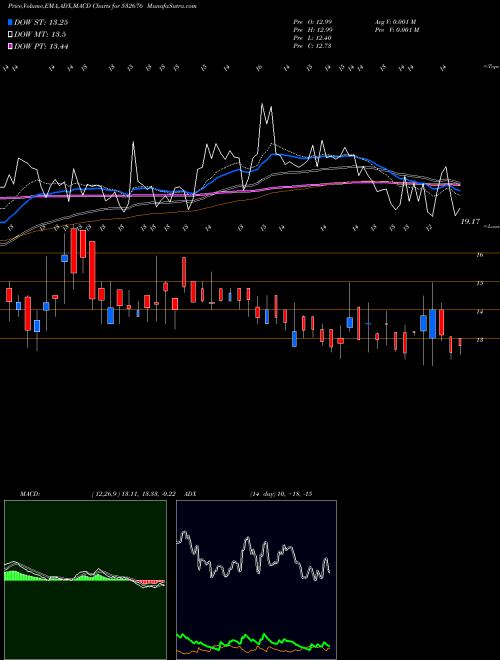Click the 19.17 value label

coord(470,221)
